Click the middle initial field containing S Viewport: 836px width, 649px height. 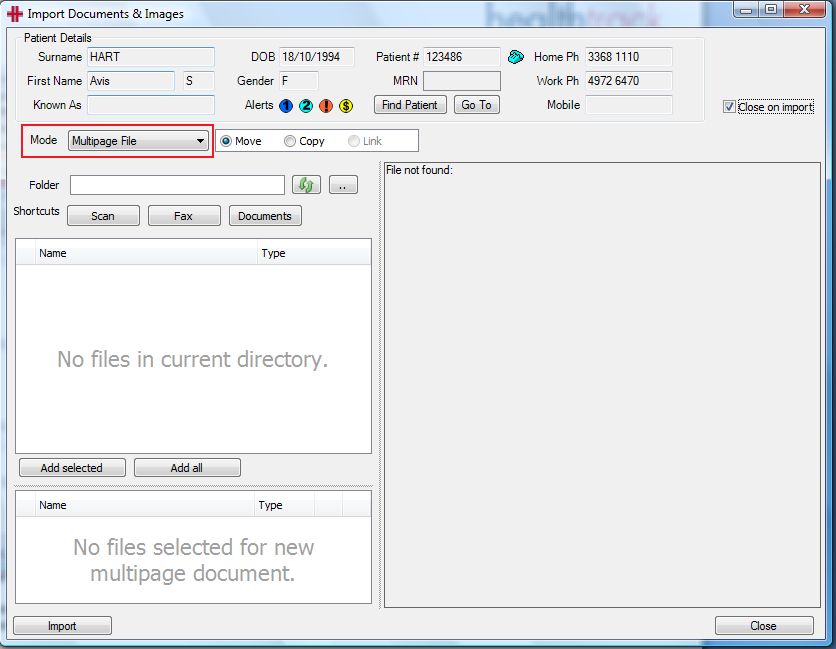(x=198, y=81)
